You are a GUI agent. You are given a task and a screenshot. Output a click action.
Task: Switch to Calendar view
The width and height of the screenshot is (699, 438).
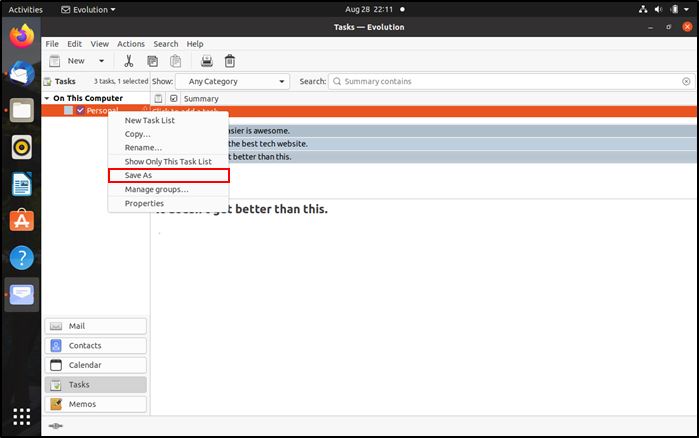coord(95,365)
